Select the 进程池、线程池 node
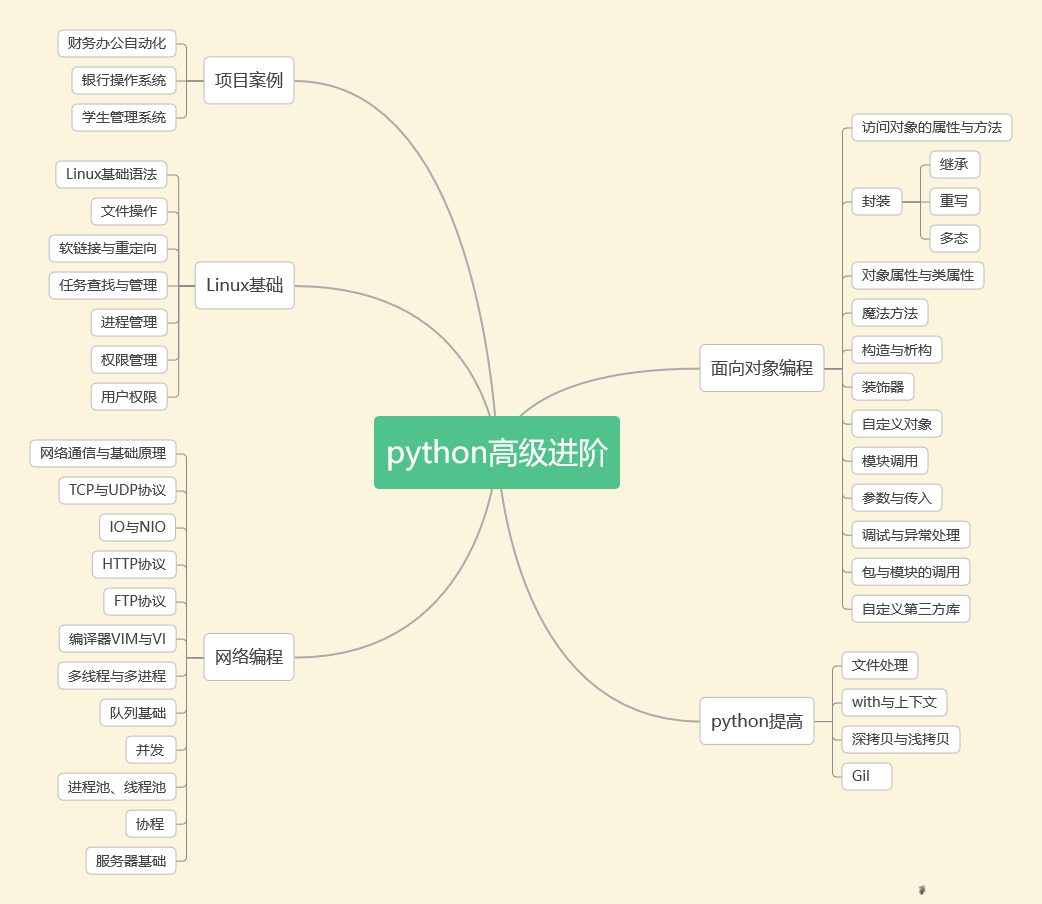1042x904 pixels. tap(117, 787)
